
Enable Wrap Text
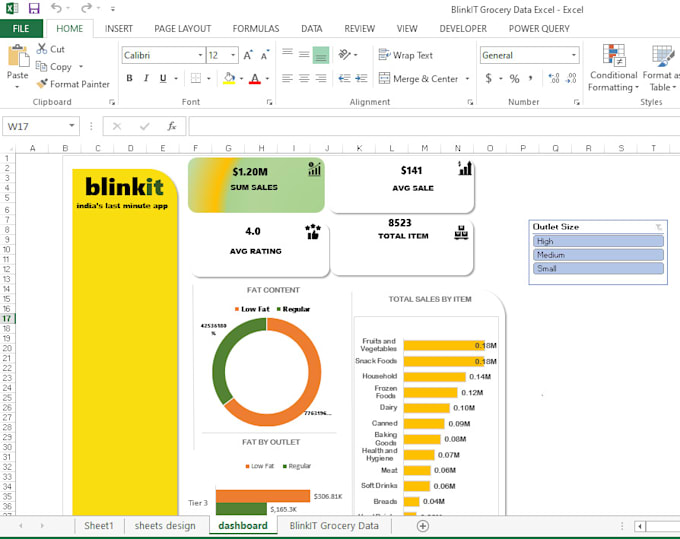tap(405, 55)
